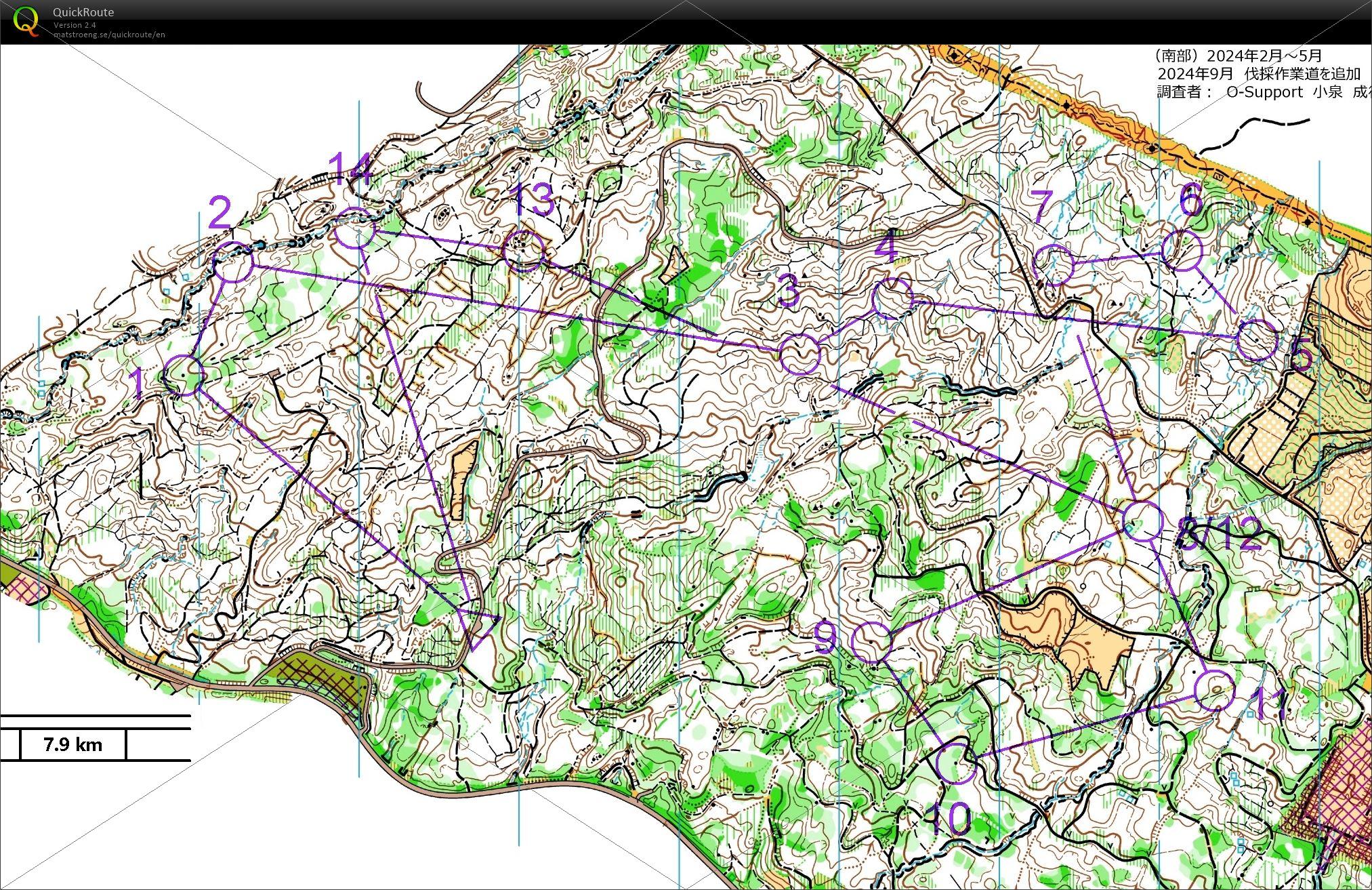1372x890 pixels.
Task: Click the 7.9 km distance label
Action: pos(73,745)
